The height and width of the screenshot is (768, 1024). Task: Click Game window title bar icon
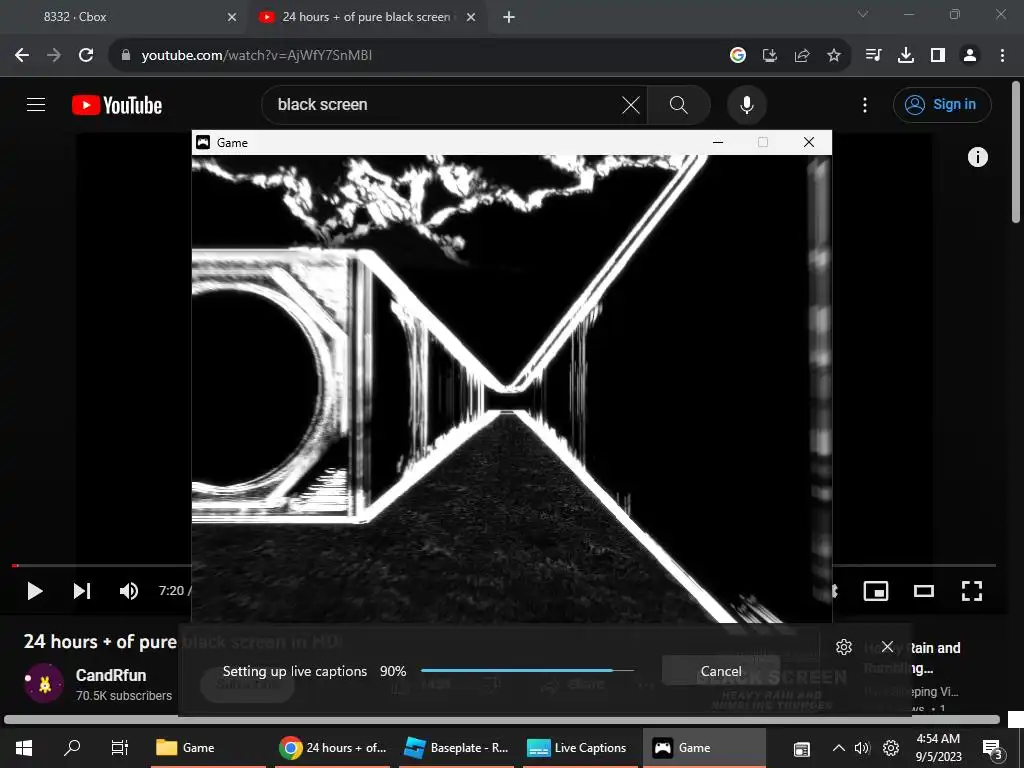[203, 142]
